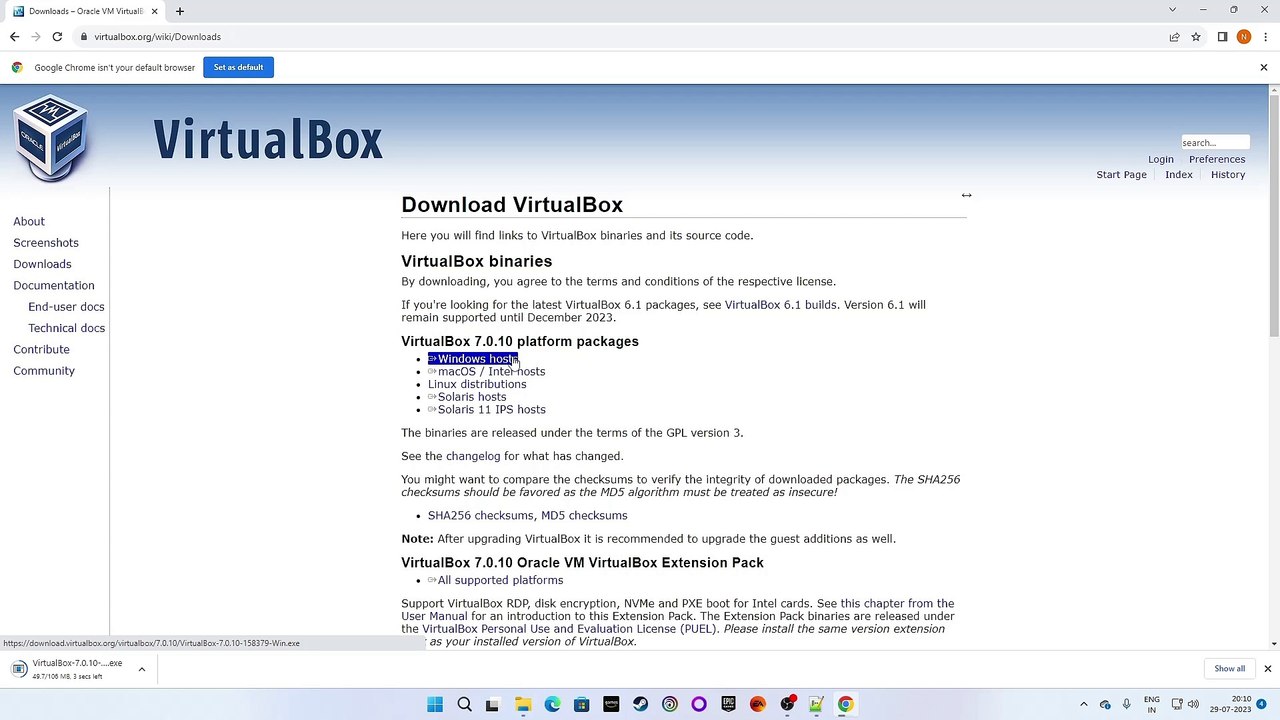Close the Downloads – Oracle VM VirtualBox tab

154,11
